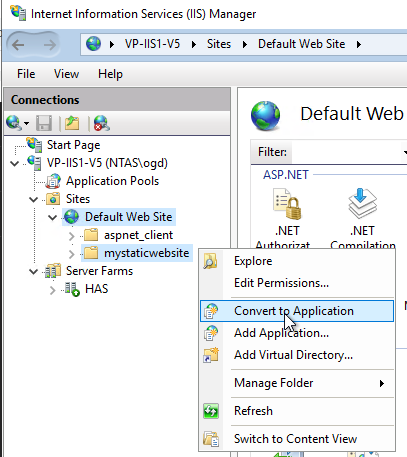Choose Add Application from context menu

(x=297, y=333)
